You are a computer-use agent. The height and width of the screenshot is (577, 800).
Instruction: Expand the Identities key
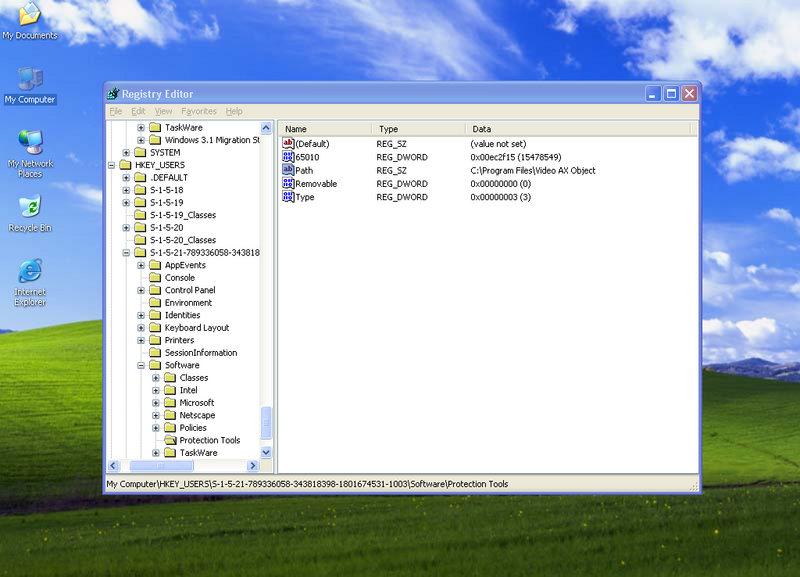point(141,315)
